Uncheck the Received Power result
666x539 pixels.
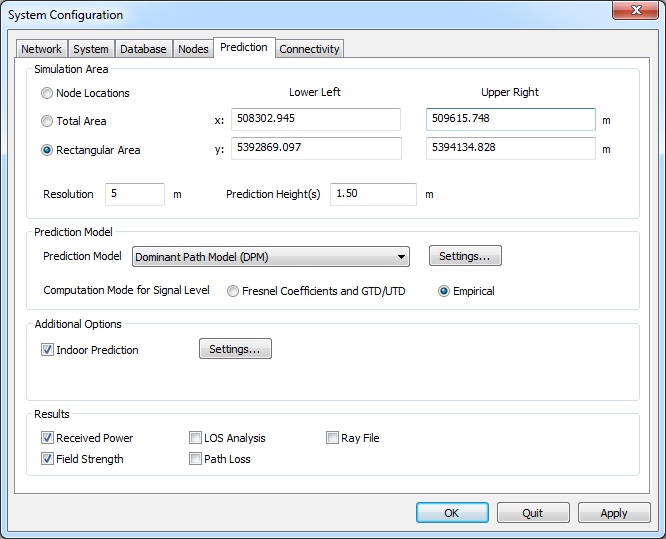(x=48, y=438)
